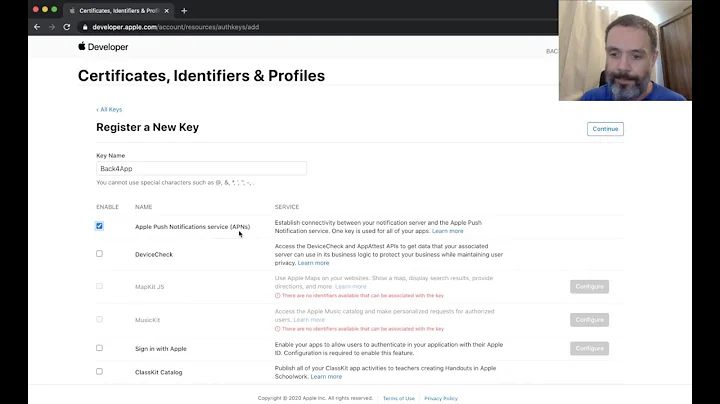Click the Apple Developer logo
Screen dimensions: 720x404
point(103,47)
